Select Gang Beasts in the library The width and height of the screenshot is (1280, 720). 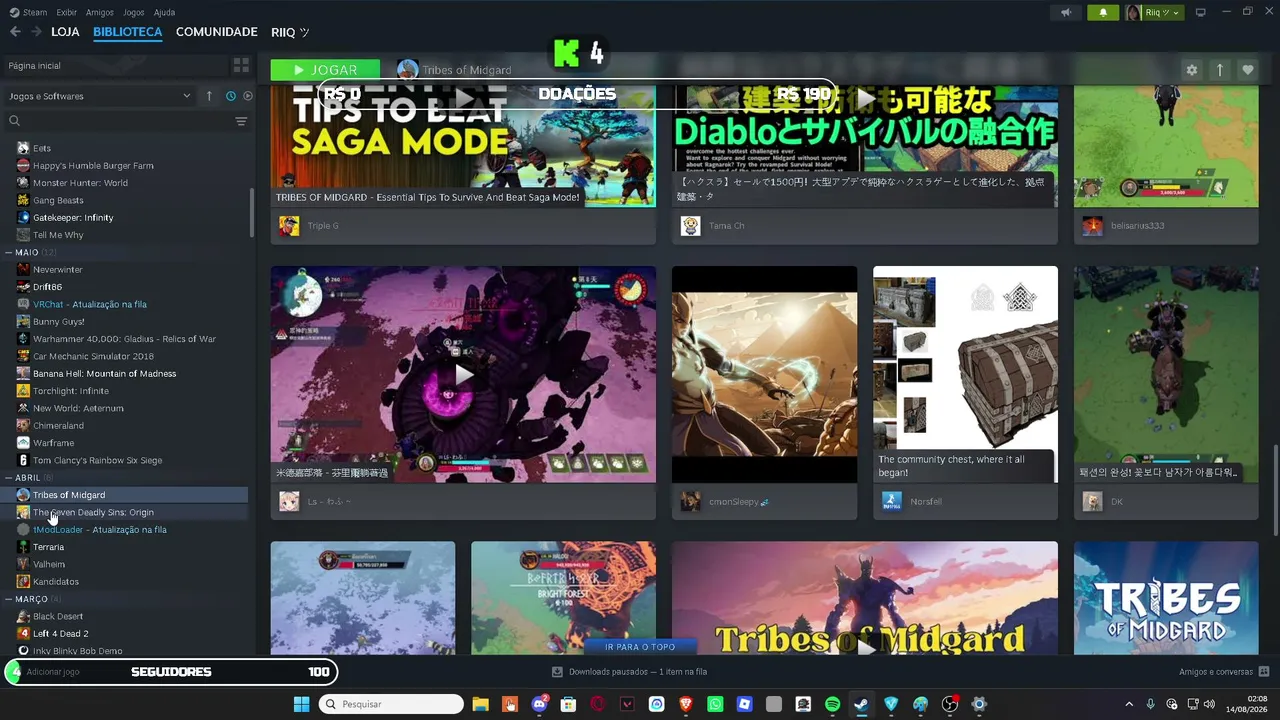(x=58, y=200)
